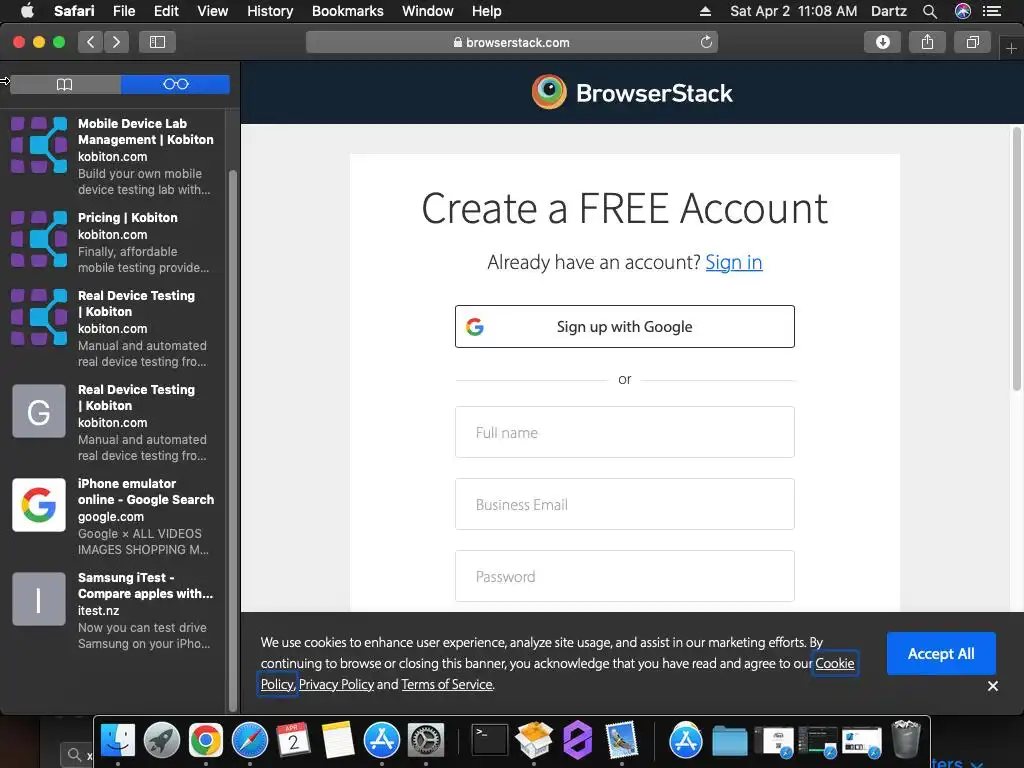The width and height of the screenshot is (1024, 768).
Task: Open the blue folder in the Dock
Action: click(x=729, y=741)
